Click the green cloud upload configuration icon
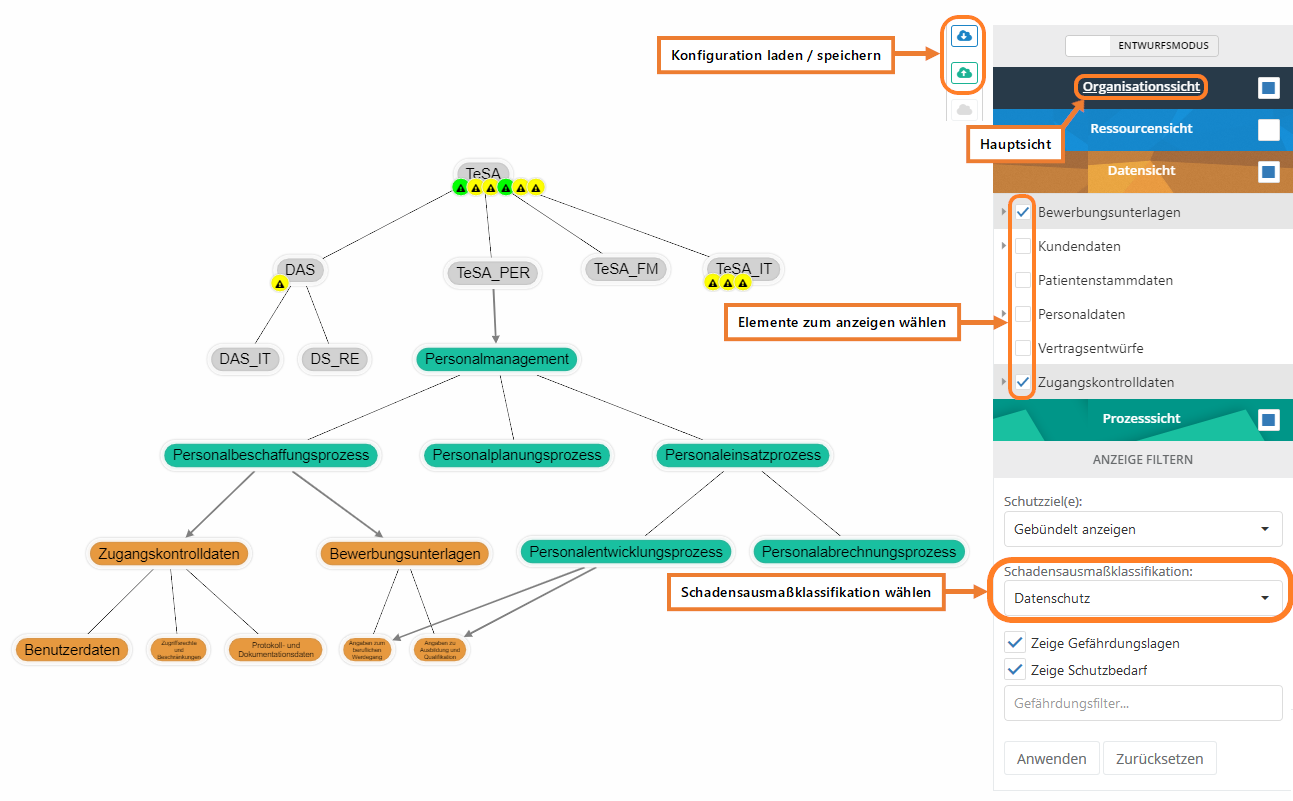 [x=963, y=73]
